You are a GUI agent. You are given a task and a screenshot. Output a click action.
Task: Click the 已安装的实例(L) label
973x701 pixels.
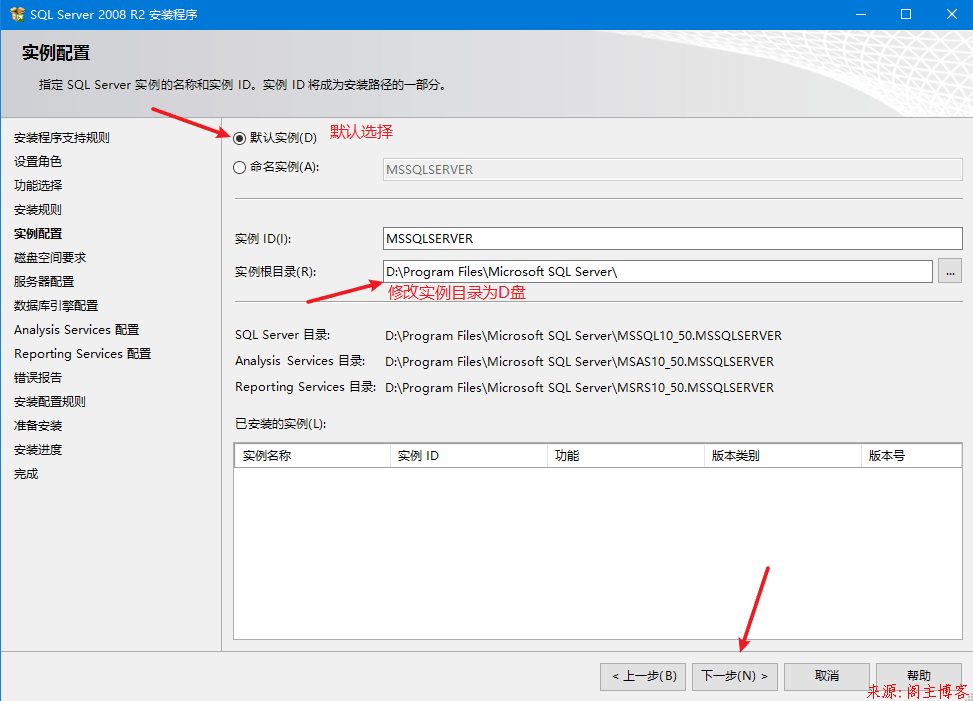[x=280, y=424]
